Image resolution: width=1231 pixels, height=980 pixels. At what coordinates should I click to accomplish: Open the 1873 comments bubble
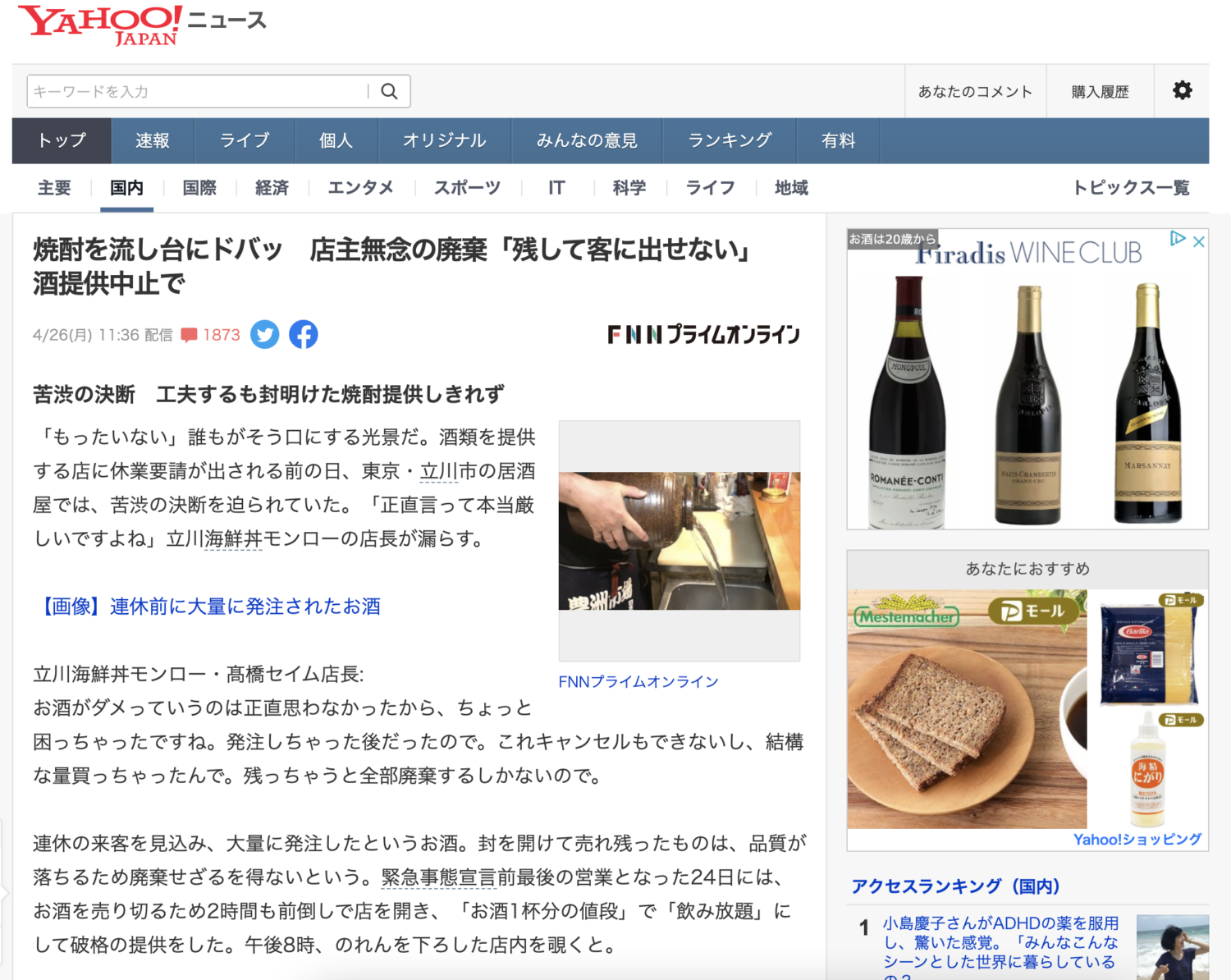[x=211, y=335]
